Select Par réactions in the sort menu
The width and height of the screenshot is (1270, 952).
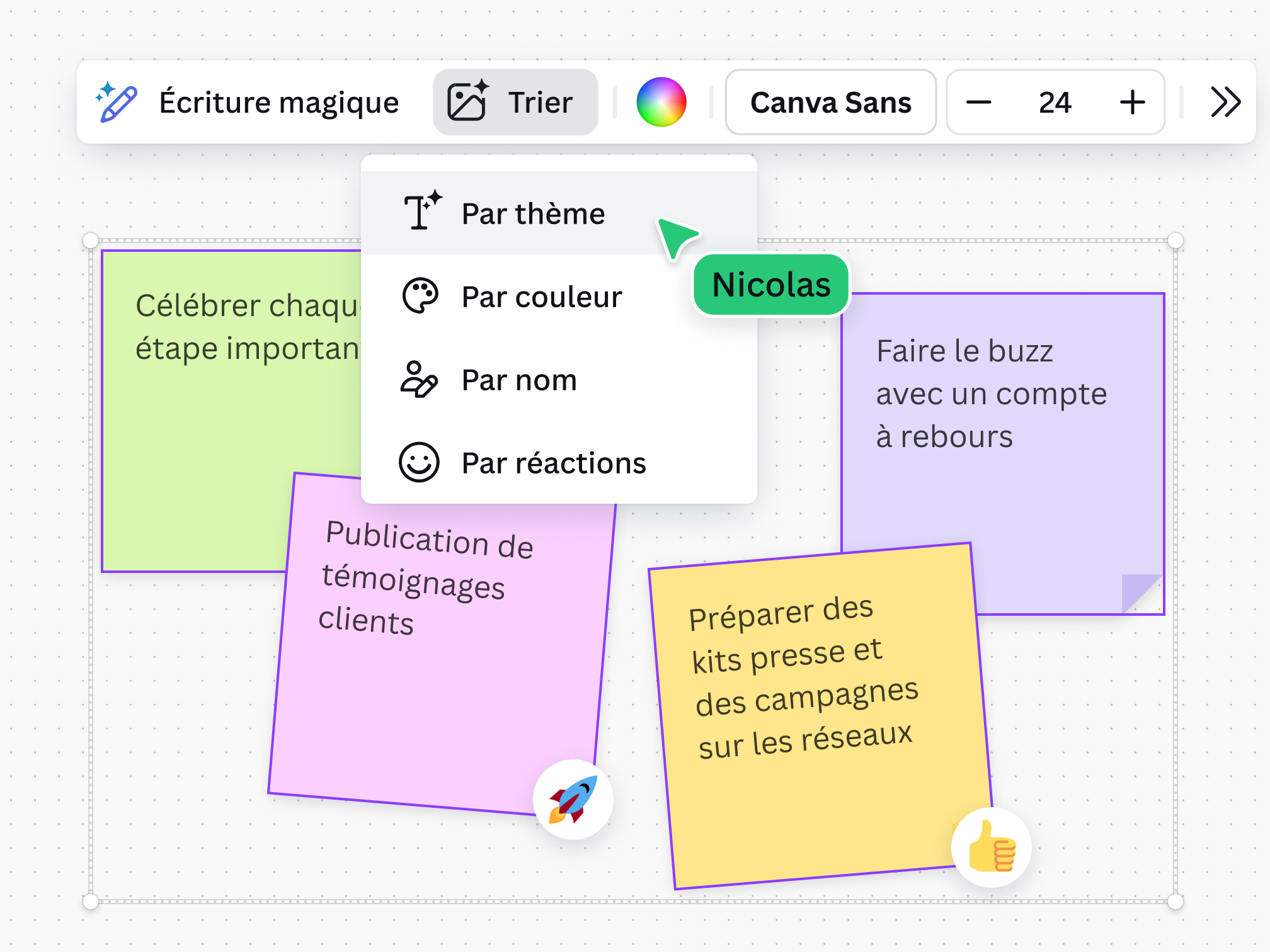coord(552,463)
